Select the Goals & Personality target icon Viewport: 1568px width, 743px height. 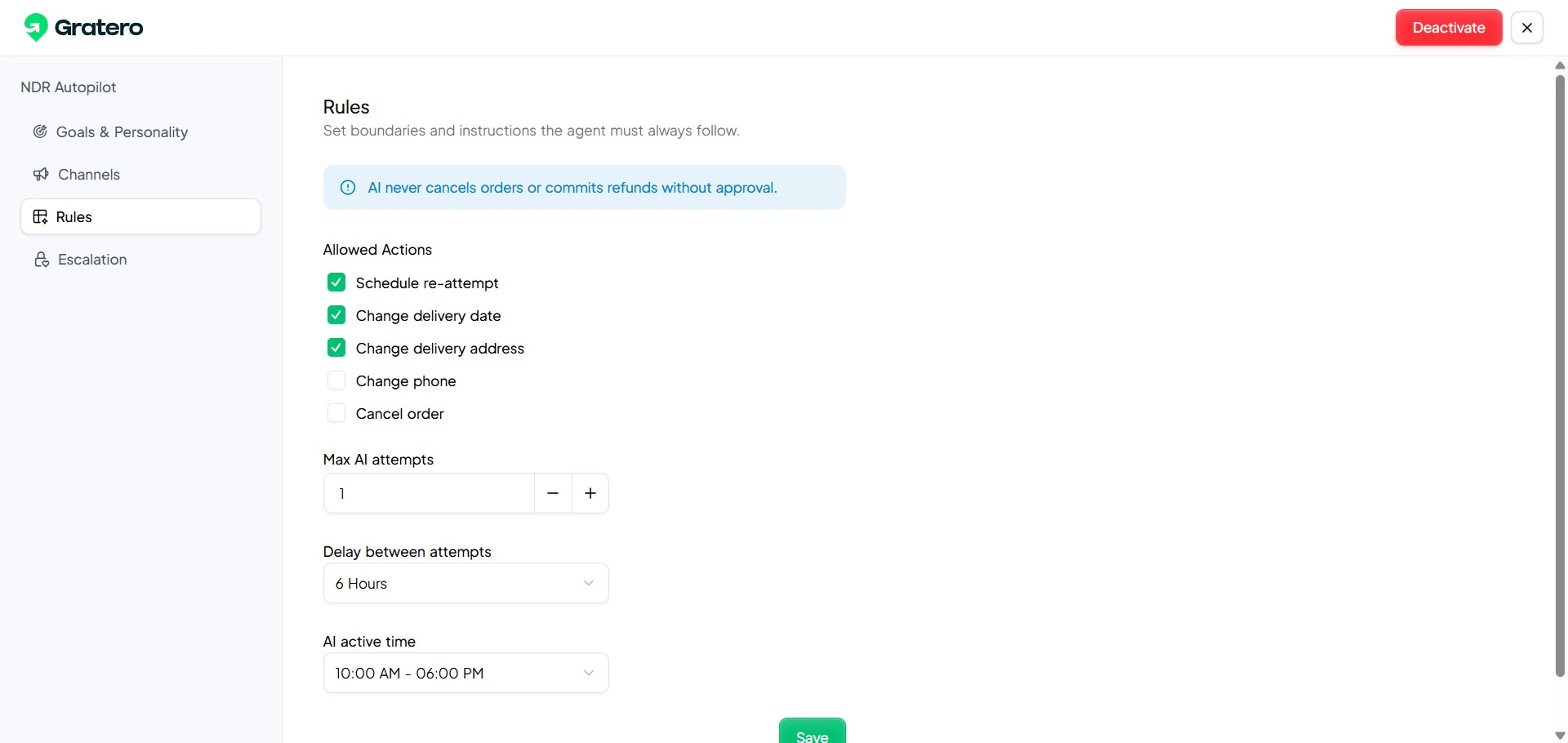pyautogui.click(x=41, y=131)
